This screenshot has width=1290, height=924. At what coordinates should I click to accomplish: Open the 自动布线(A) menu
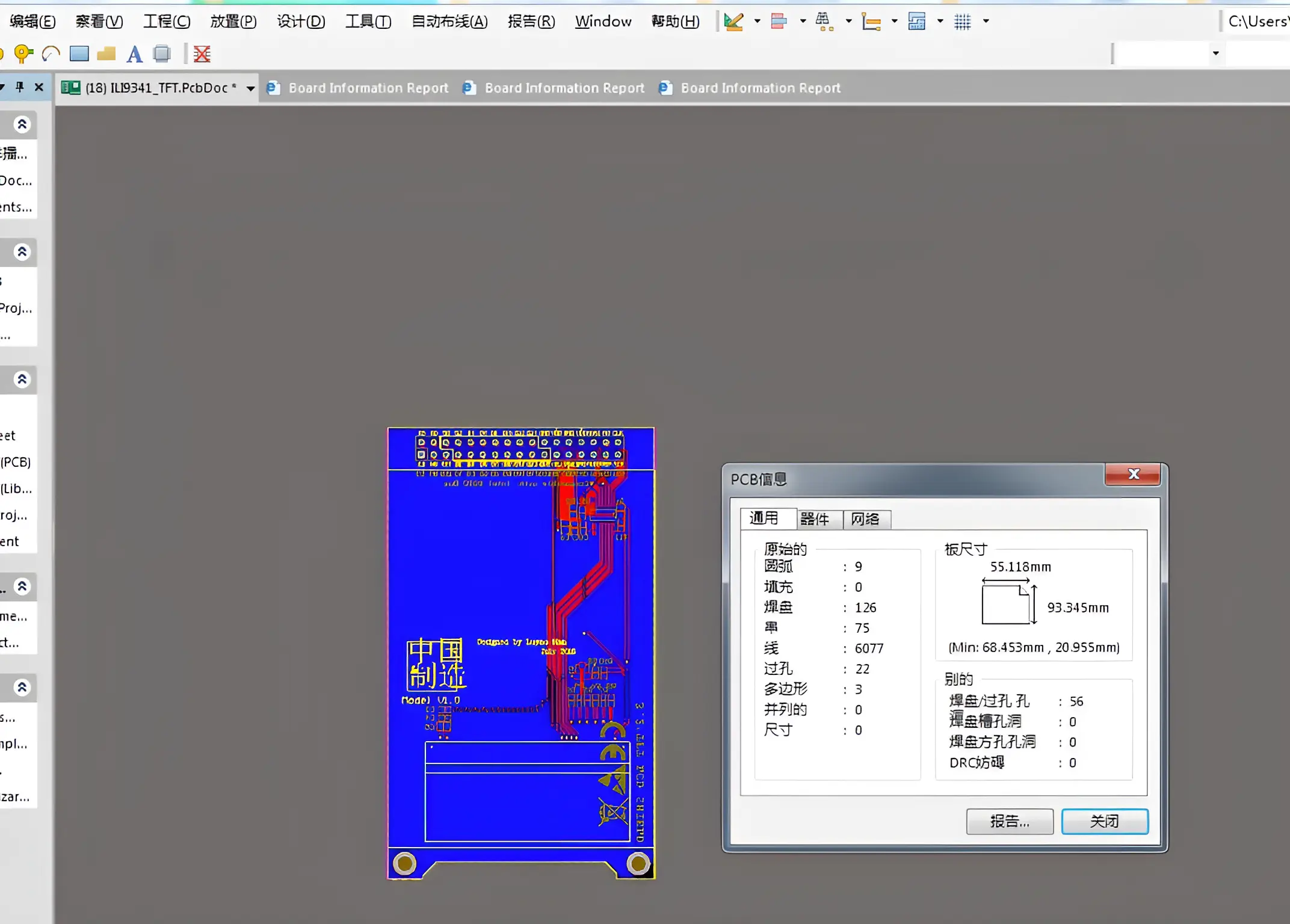[449, 22]
